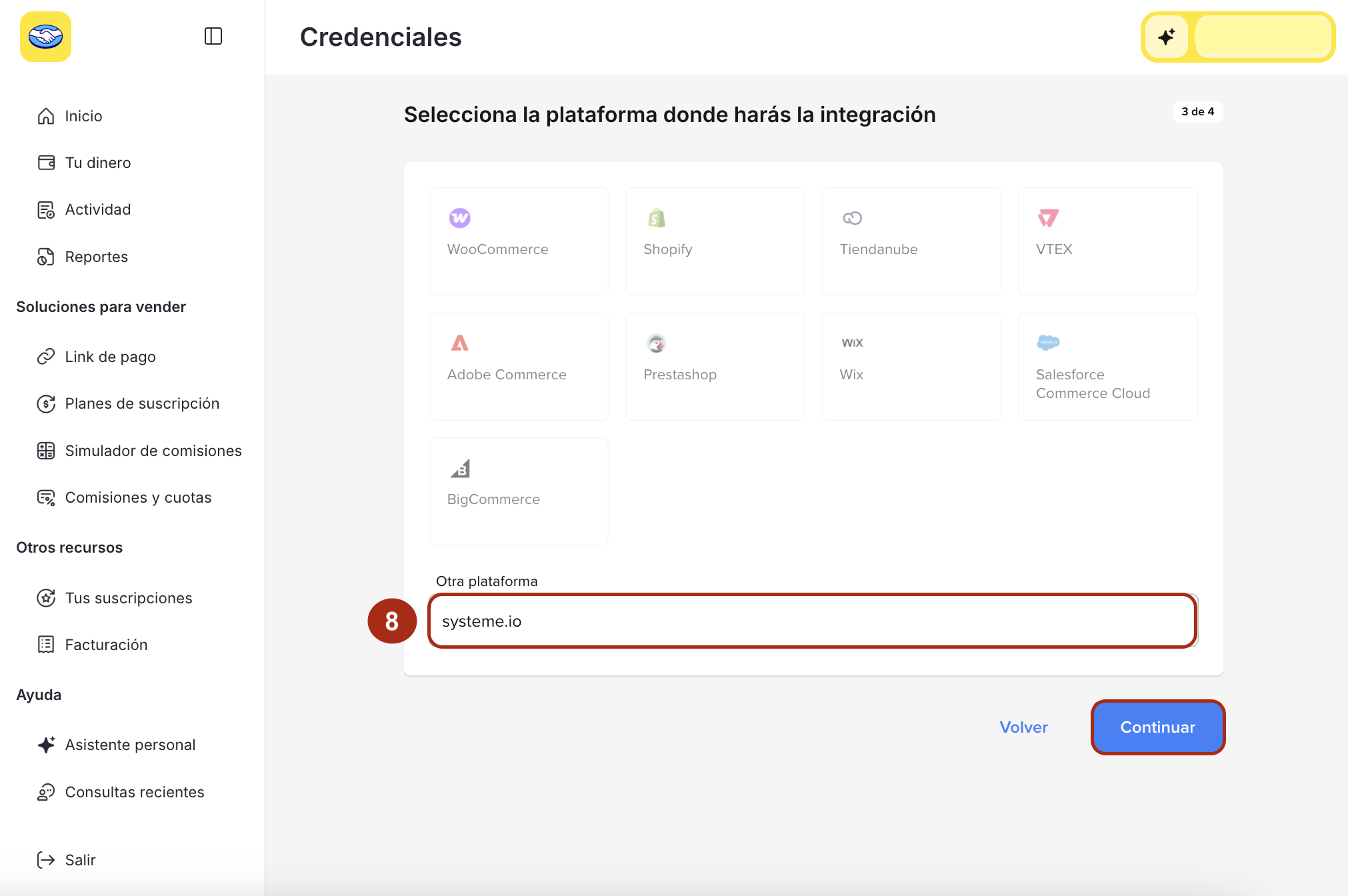1348x896 pixels.
Task: Click the '3 de 4' step indicator
Action: (1198, 111)
